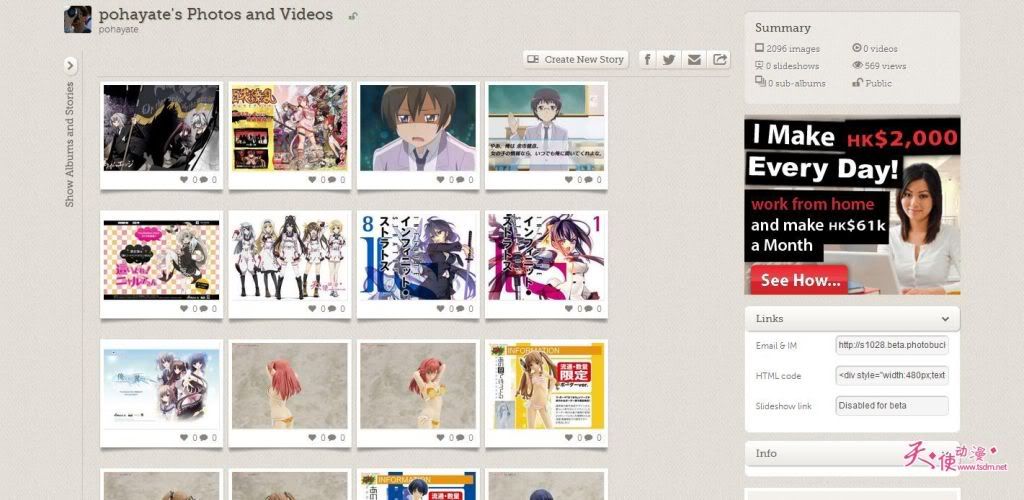Open the share arrow icon
Image resolution: width=1024 pixels, height=500 pixels.
(x=719, y=59)
